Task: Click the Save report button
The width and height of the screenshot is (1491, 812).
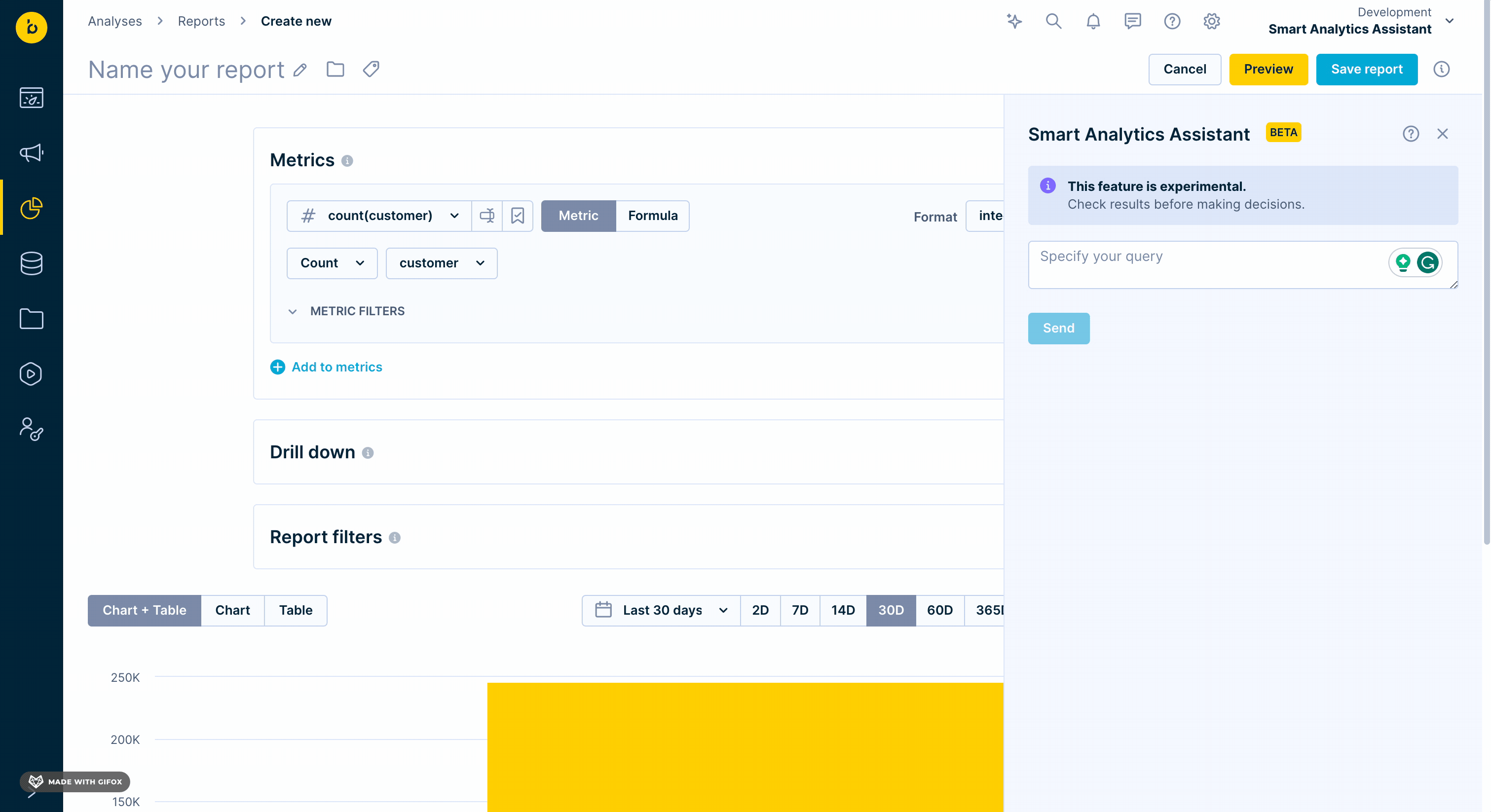Action: [x=1366, y=70]
